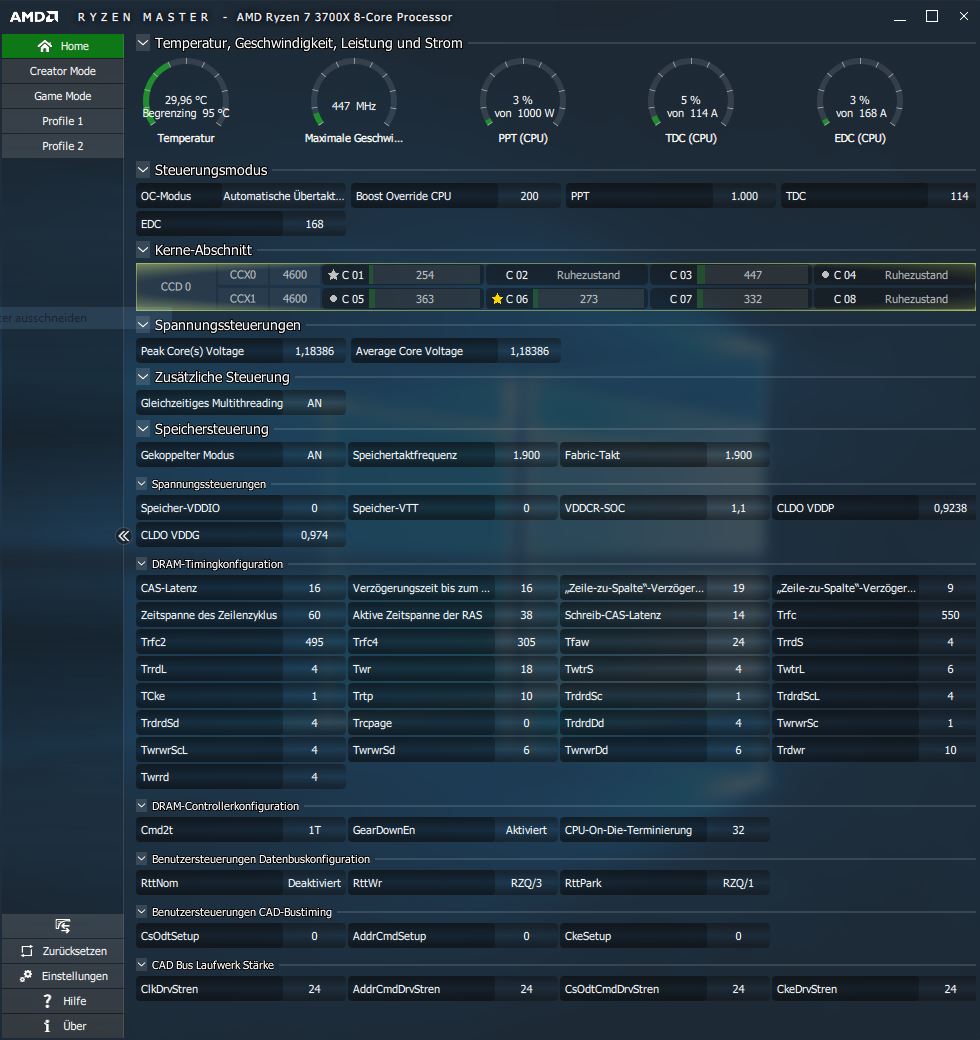Click the Home house icon
The image size is (980, 1040).
pyautogui.click(x=44, y=46)
